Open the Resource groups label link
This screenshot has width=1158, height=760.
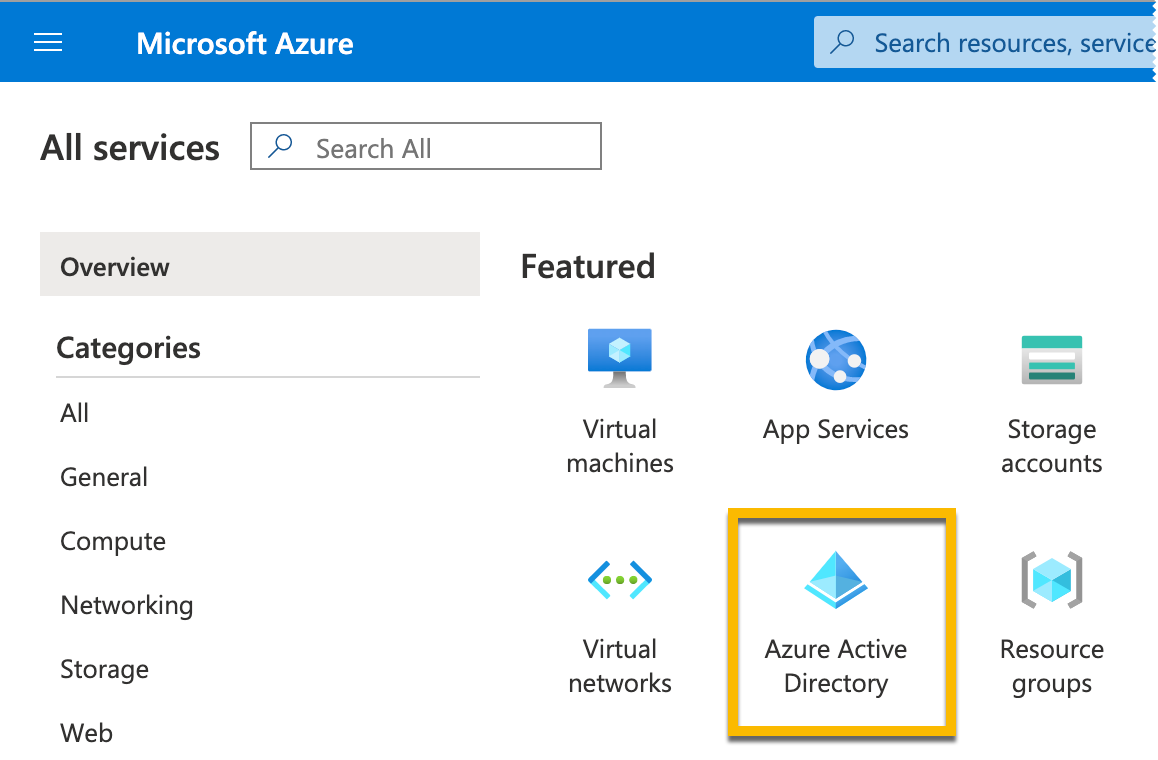point(1052,666)
